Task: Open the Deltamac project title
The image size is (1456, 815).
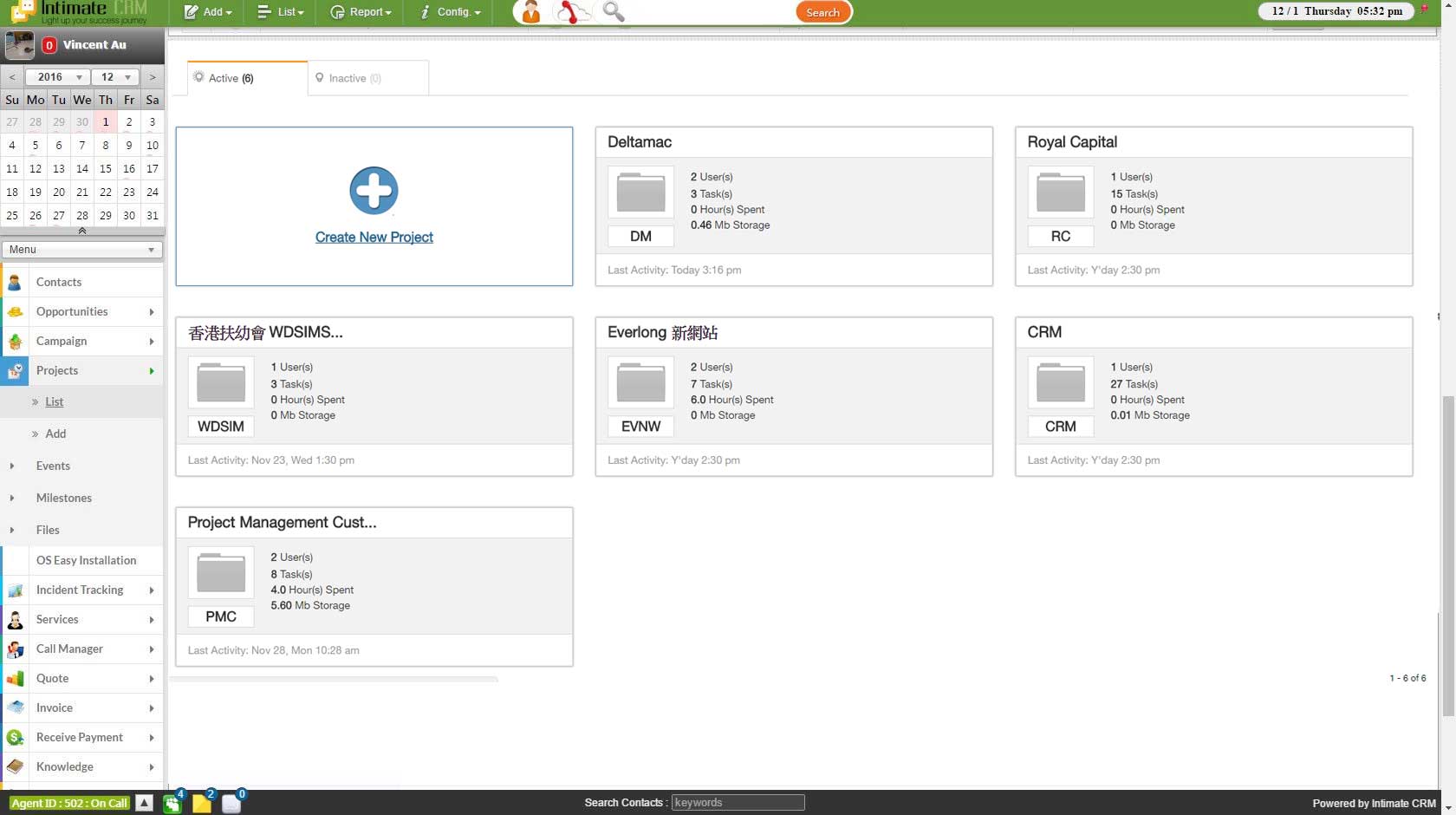Action: point(640,142)
